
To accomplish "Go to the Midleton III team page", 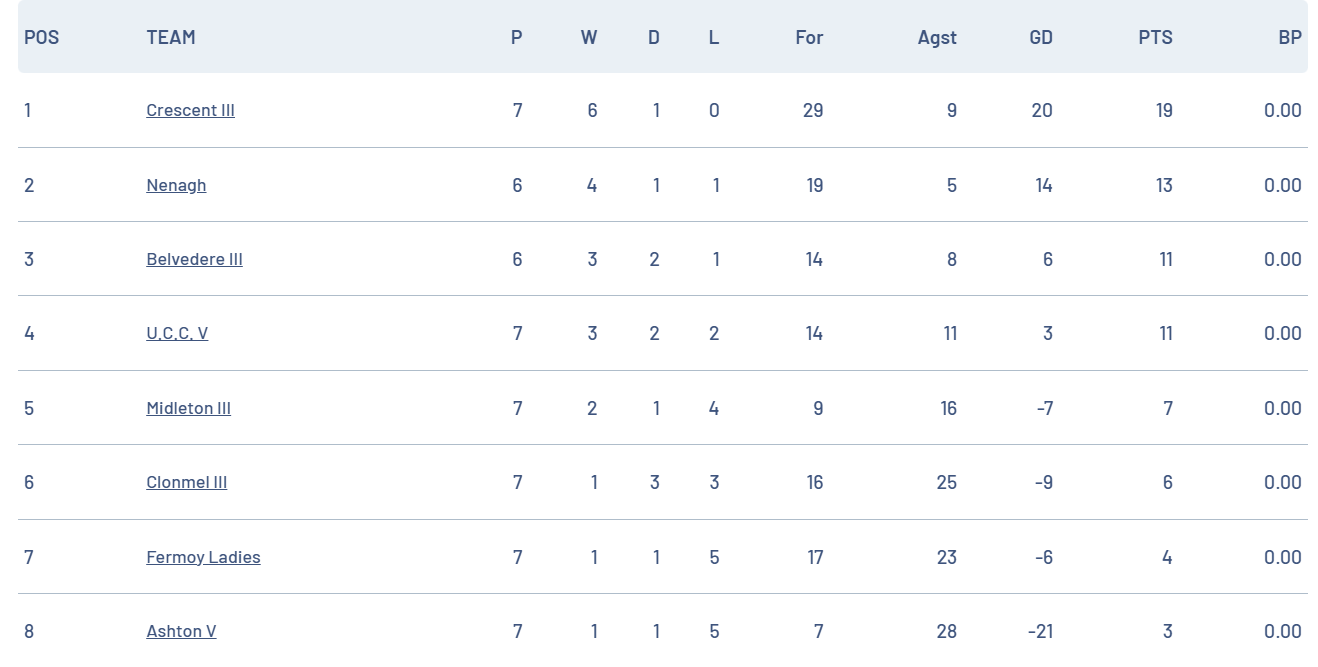I will [x=188, y=408].
